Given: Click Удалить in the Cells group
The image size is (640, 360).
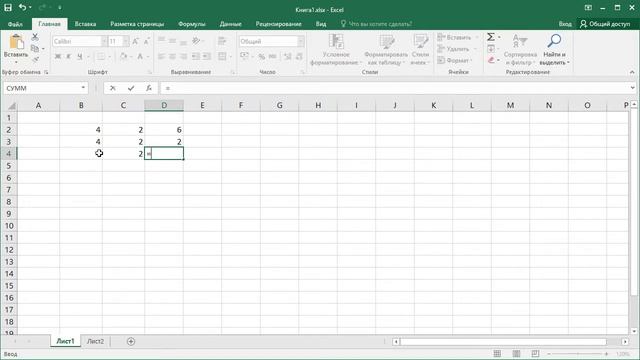Looking at the screenshot, I should point(457,49).
